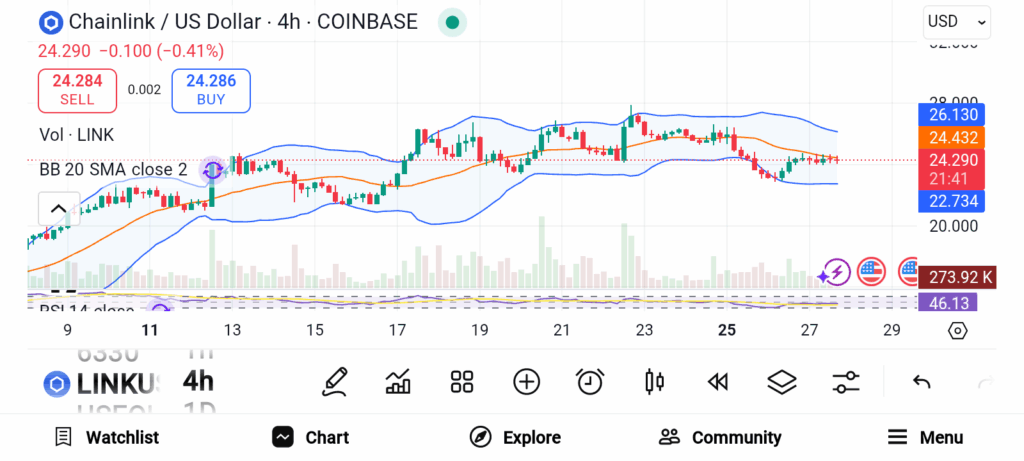This screenshot has width=1024, height=461.
Task: Click the hexagon chart settings icon near the time axis
Action: point(957,331)
